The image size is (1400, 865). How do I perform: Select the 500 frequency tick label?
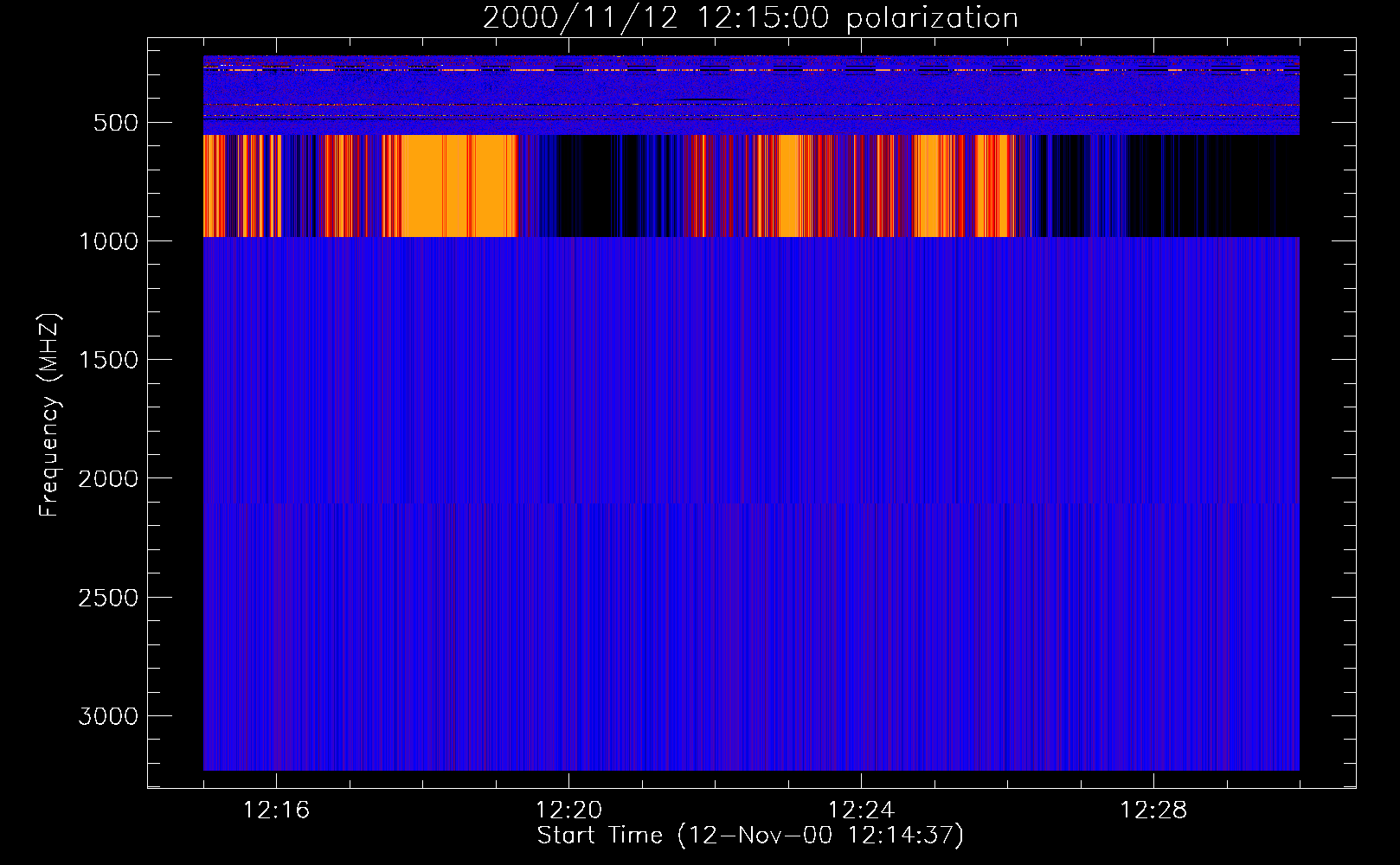tap(116, 123)
